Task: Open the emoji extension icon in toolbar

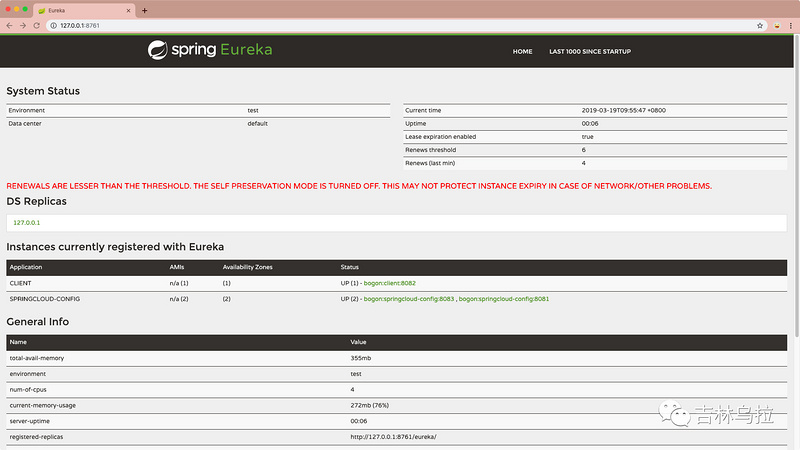Action: pos(777,26)
